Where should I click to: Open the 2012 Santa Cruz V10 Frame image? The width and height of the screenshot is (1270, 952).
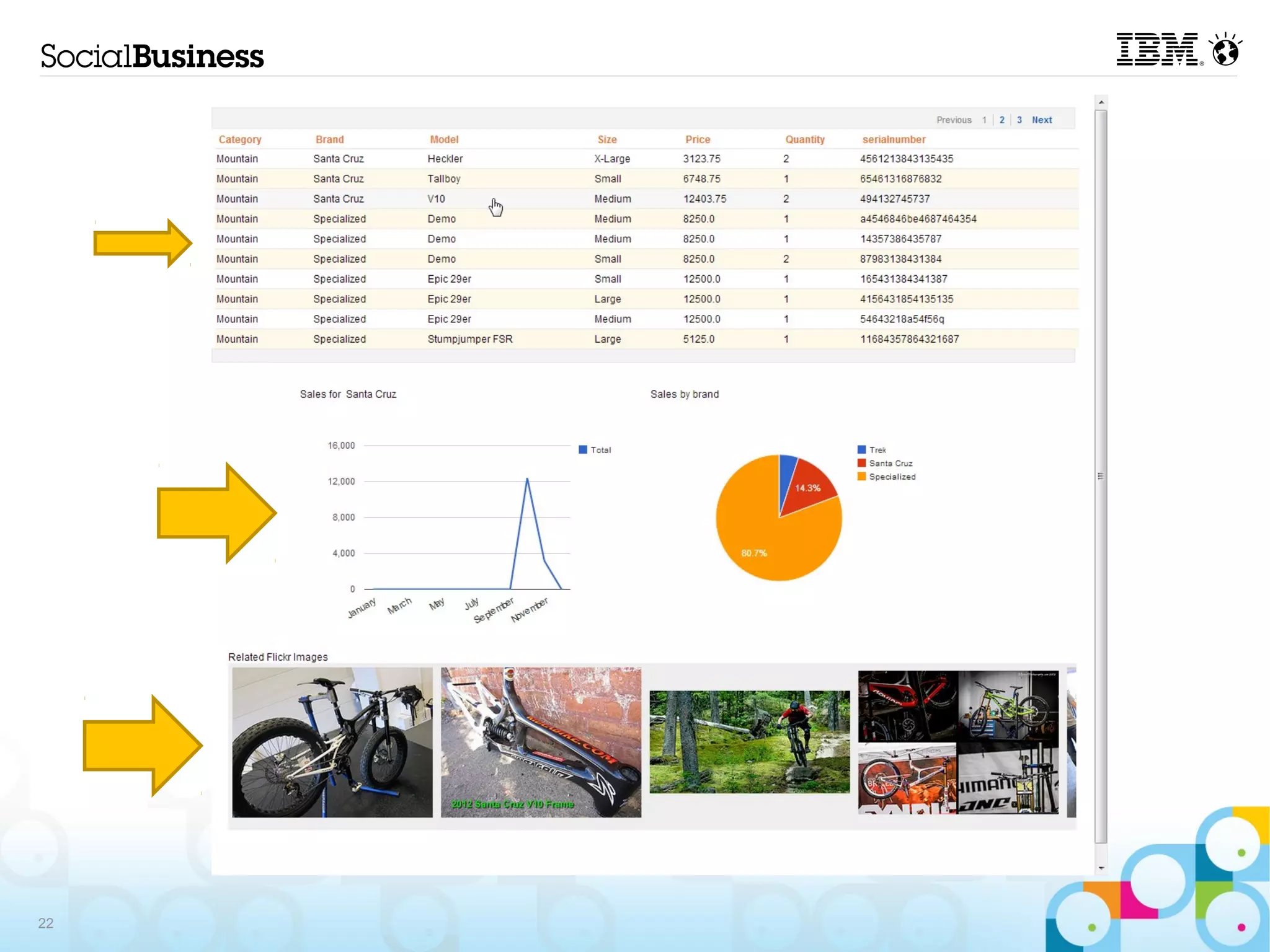coord(541,743)
